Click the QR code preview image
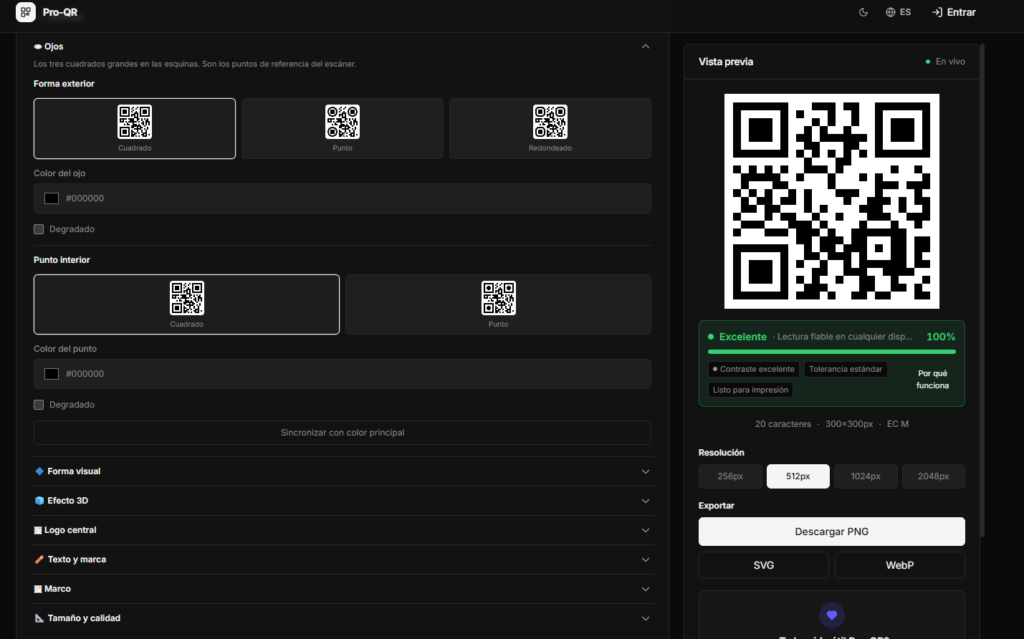 tap(831, 201)
